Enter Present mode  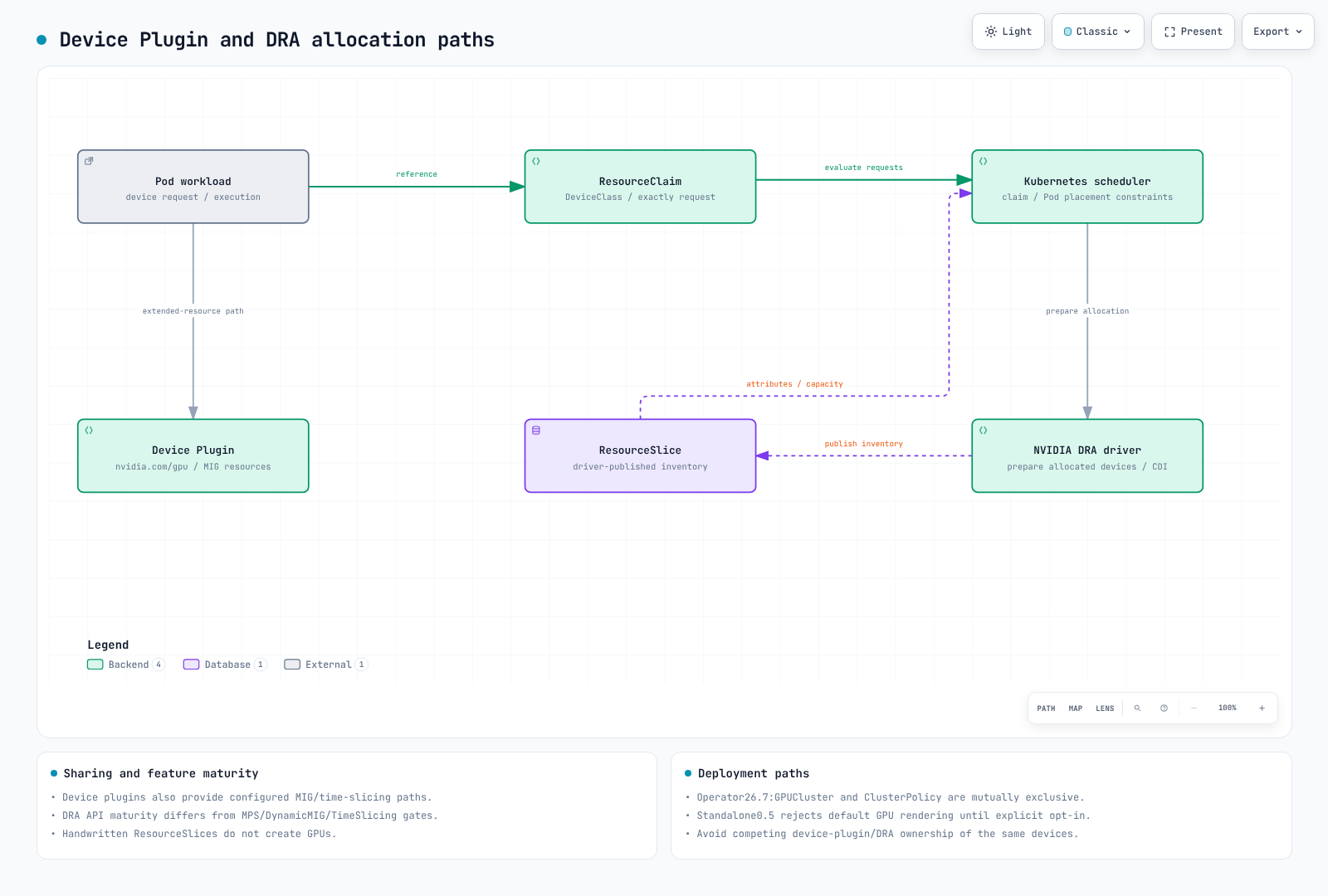coord(1193,32)
